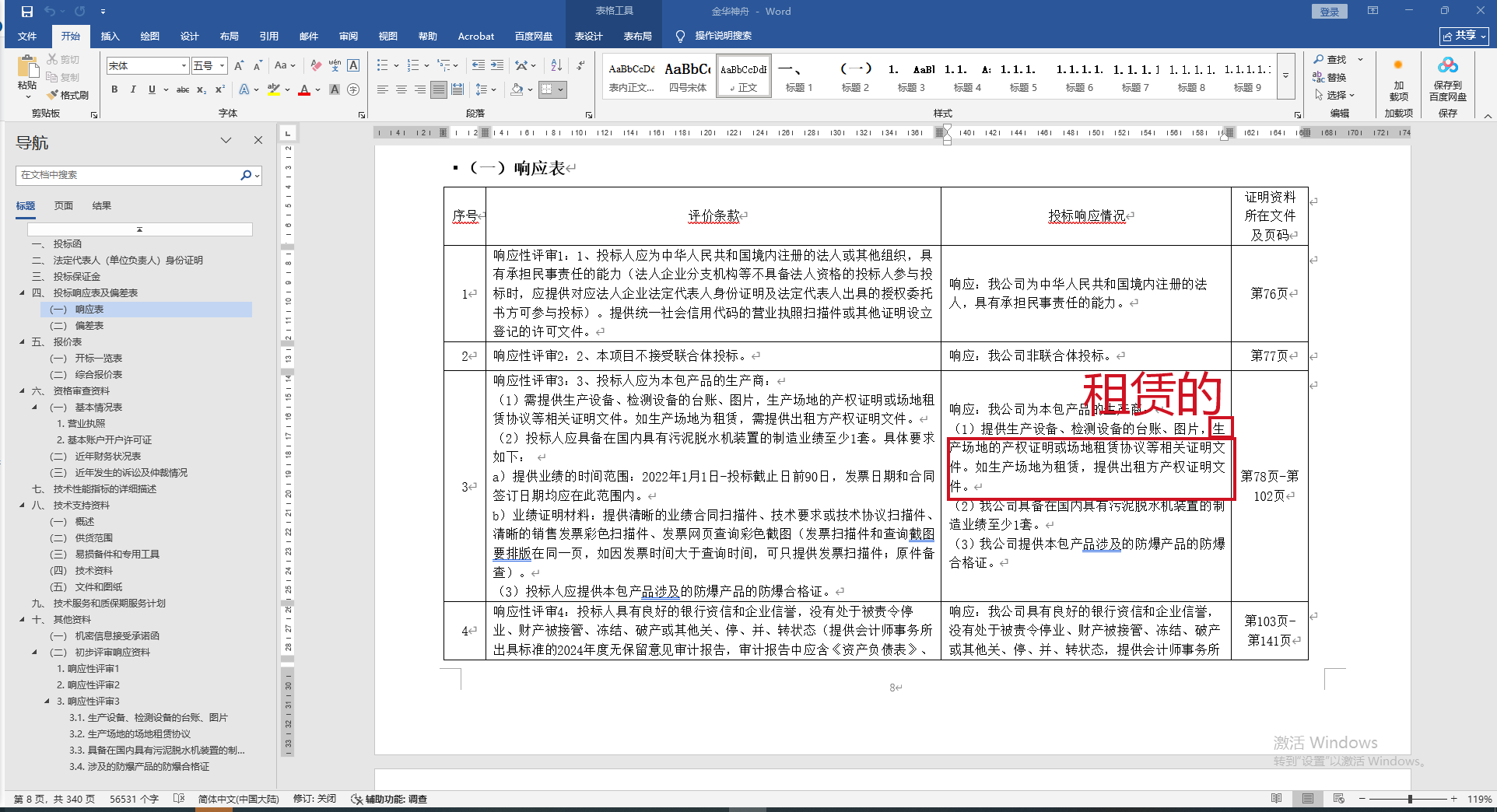This screenshot has height=812, width=1497.
Task: Open Replace (替换) in the editing group
Action: 1330,77
